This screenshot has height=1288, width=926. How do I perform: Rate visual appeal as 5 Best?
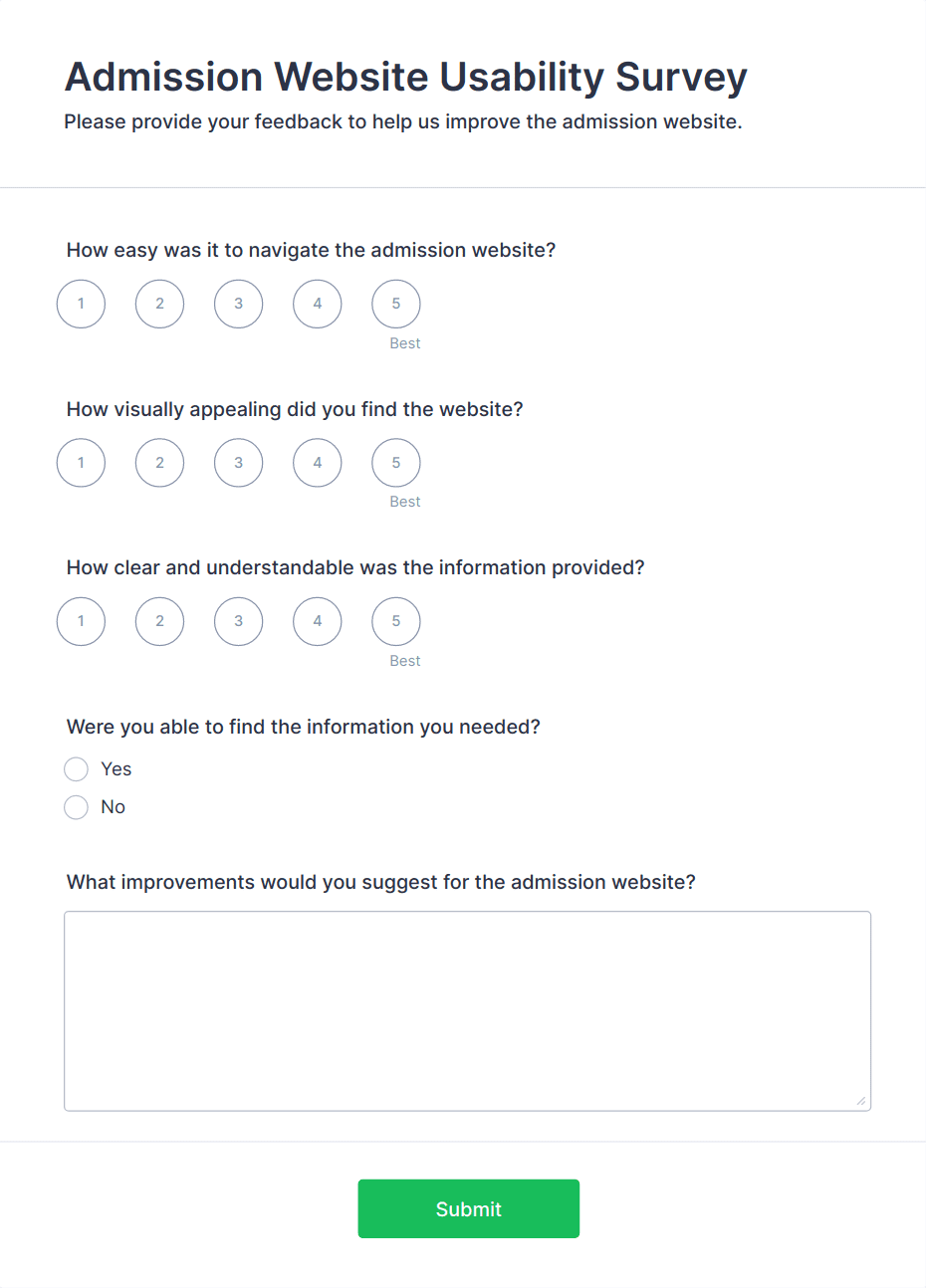(x=395, y=463)
